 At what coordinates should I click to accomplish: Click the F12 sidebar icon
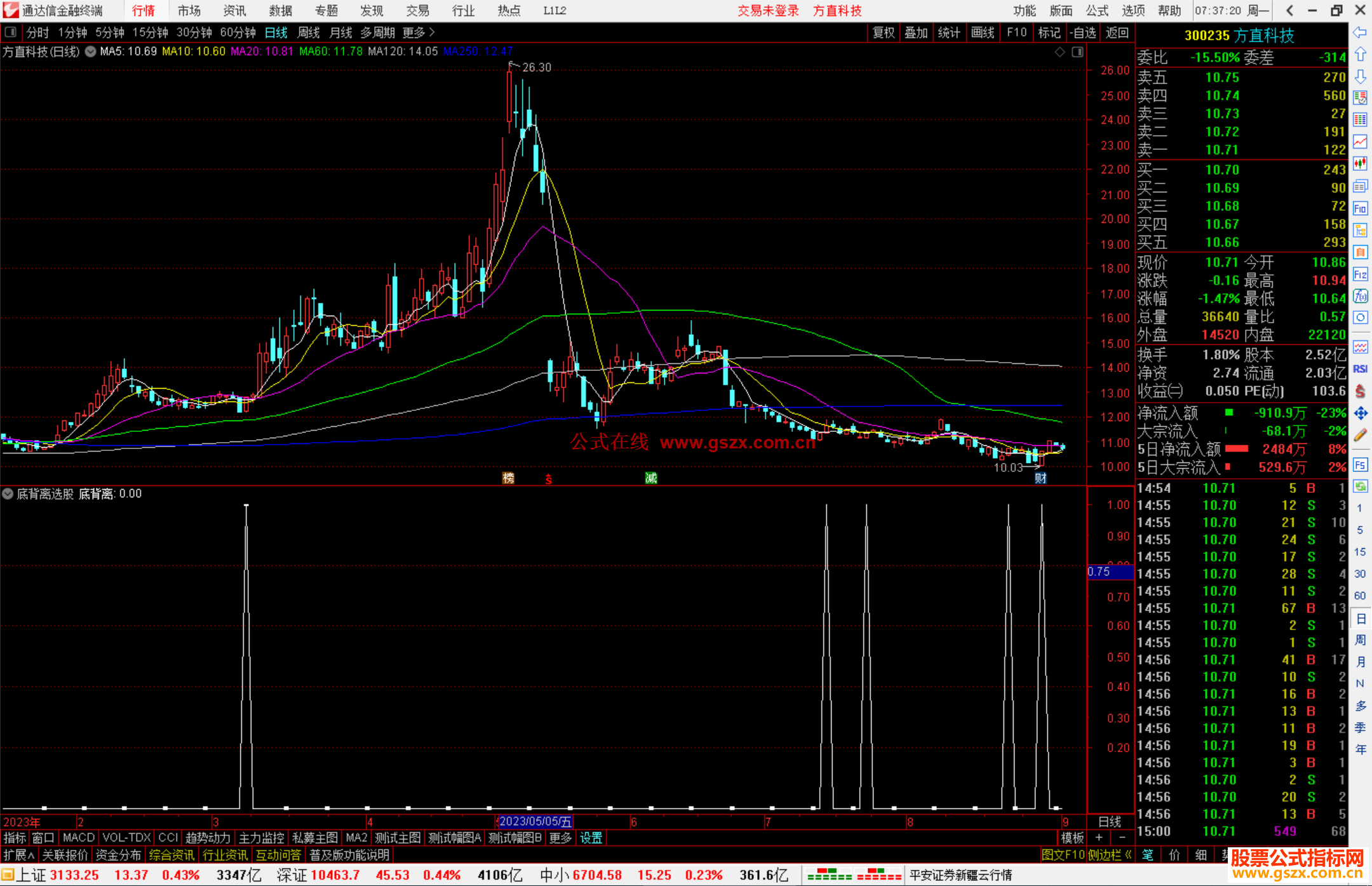1360,274
